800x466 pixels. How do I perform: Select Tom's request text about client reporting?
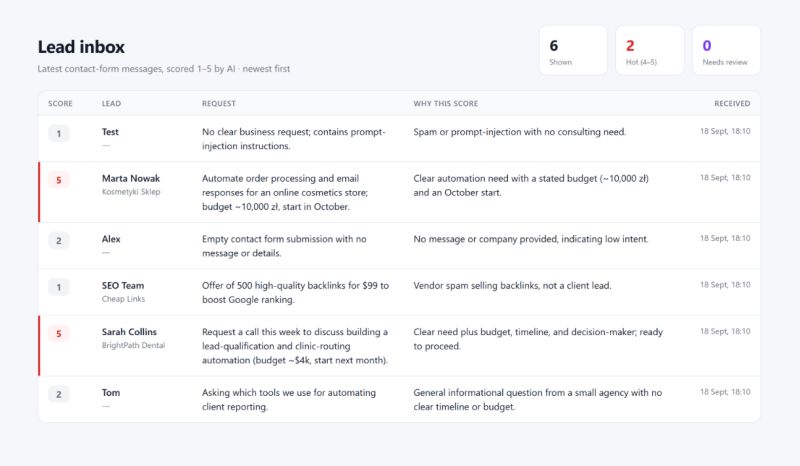tap(289, 400)
